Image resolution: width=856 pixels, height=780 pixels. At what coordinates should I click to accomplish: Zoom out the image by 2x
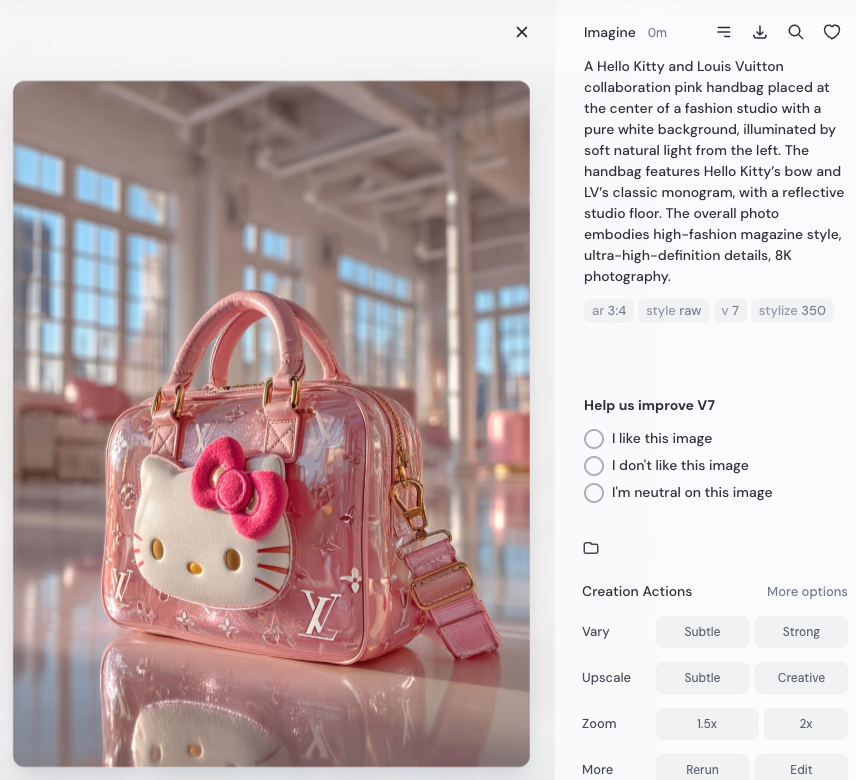click(805, 724)
